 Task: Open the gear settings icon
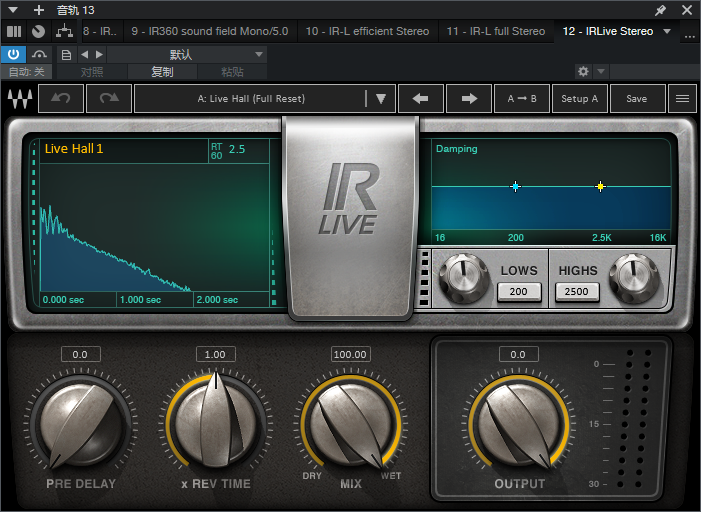[x=583, y=71]
